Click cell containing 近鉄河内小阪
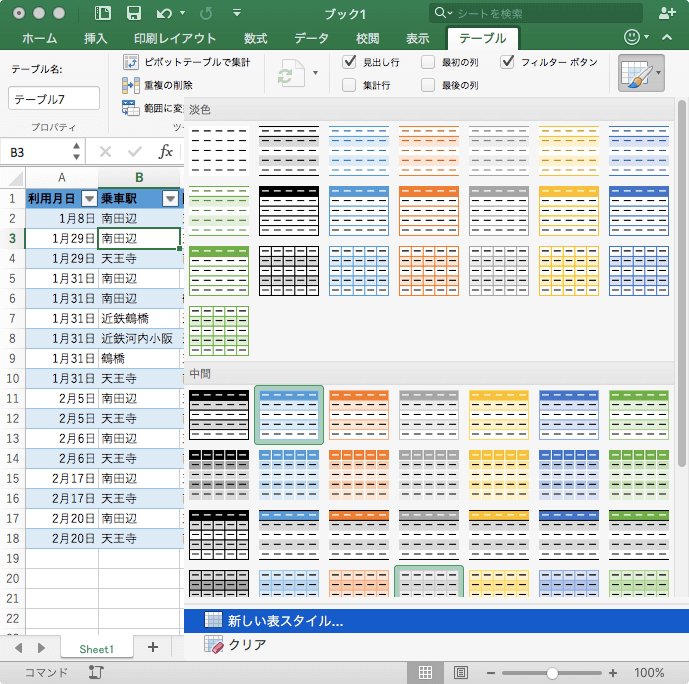 tap(138, 338)
